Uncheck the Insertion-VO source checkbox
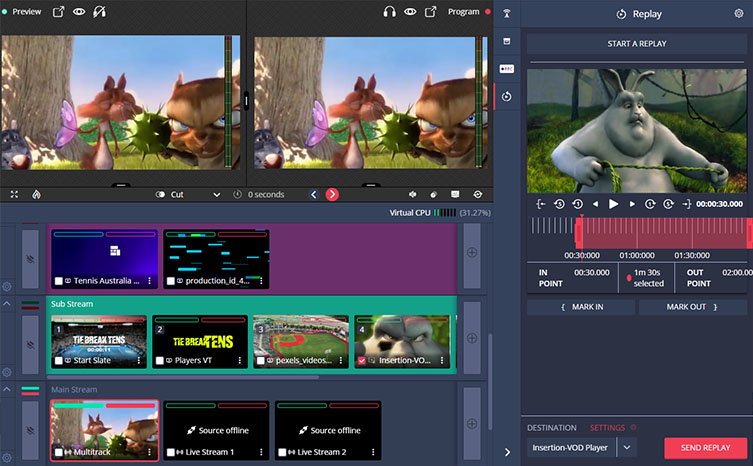The image size is (753, 466). pyautogui.click(x=362, y=360)
